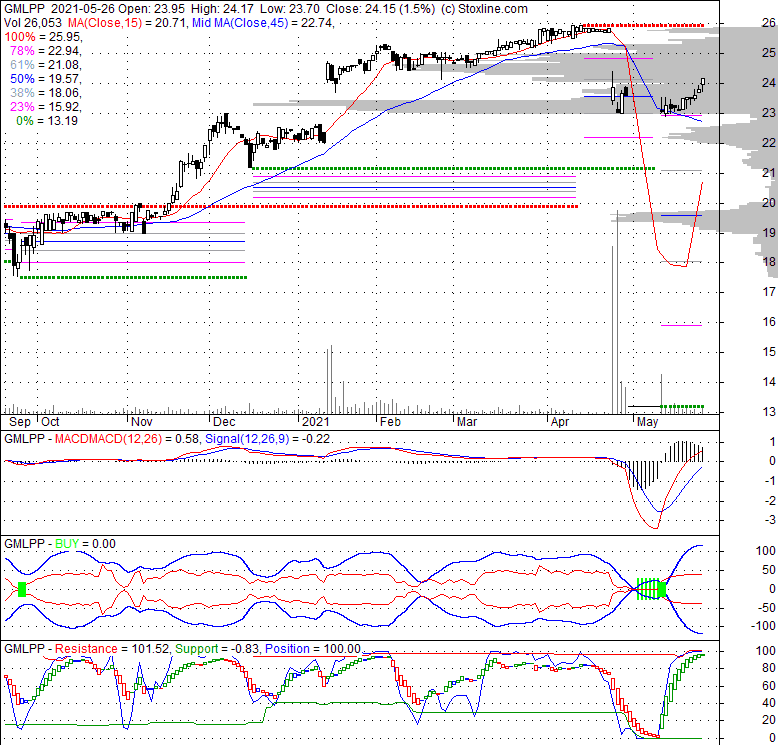The width and height of the screenshot is (780, 745).
Task: Click the 'Nov' month label on the time axis
Action: click(x=142, y=422)
